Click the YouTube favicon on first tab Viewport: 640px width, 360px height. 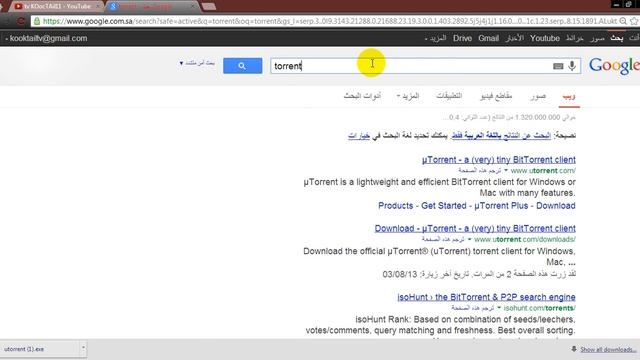pos(18,6)
